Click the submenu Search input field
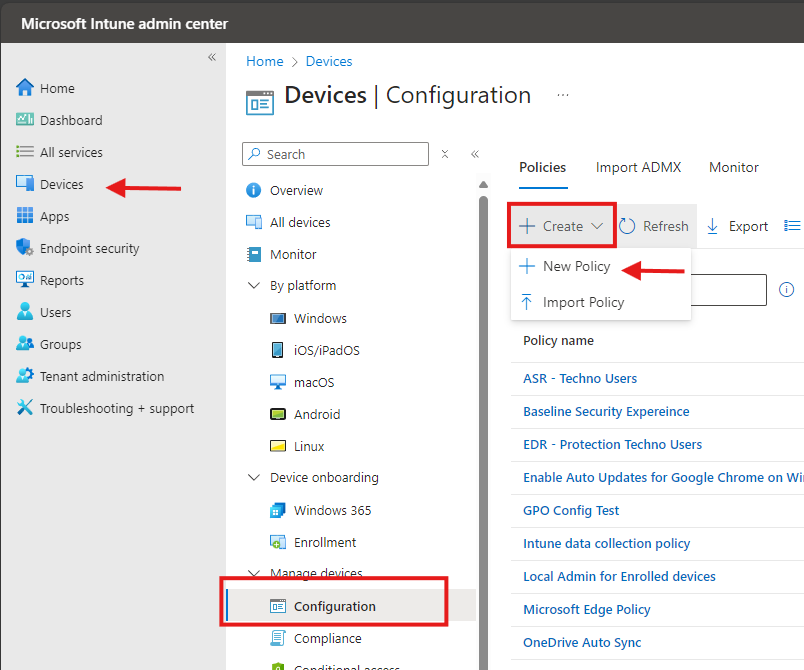804x670 pixels. 335,154
